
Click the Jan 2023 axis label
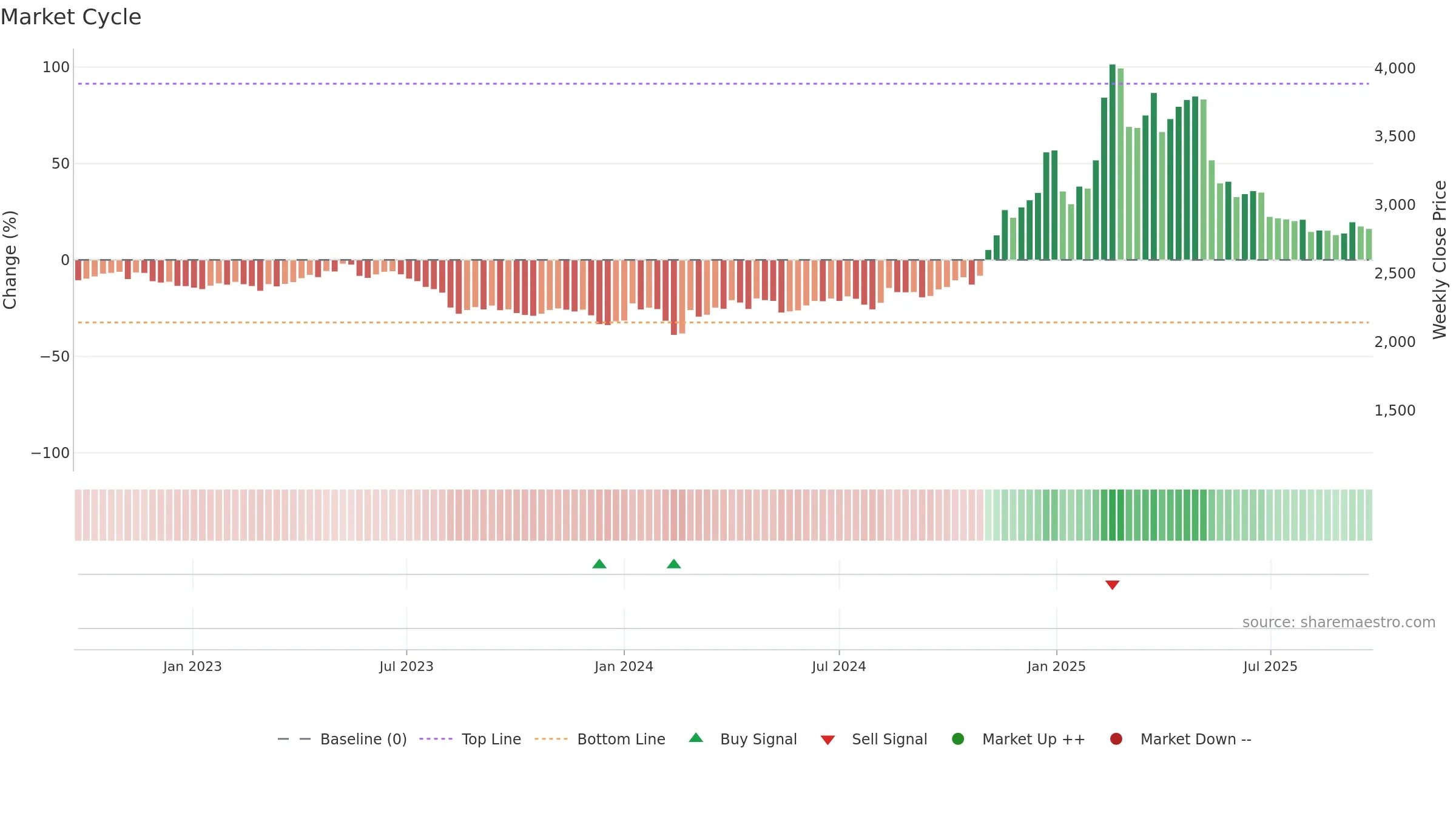[192, 666]
